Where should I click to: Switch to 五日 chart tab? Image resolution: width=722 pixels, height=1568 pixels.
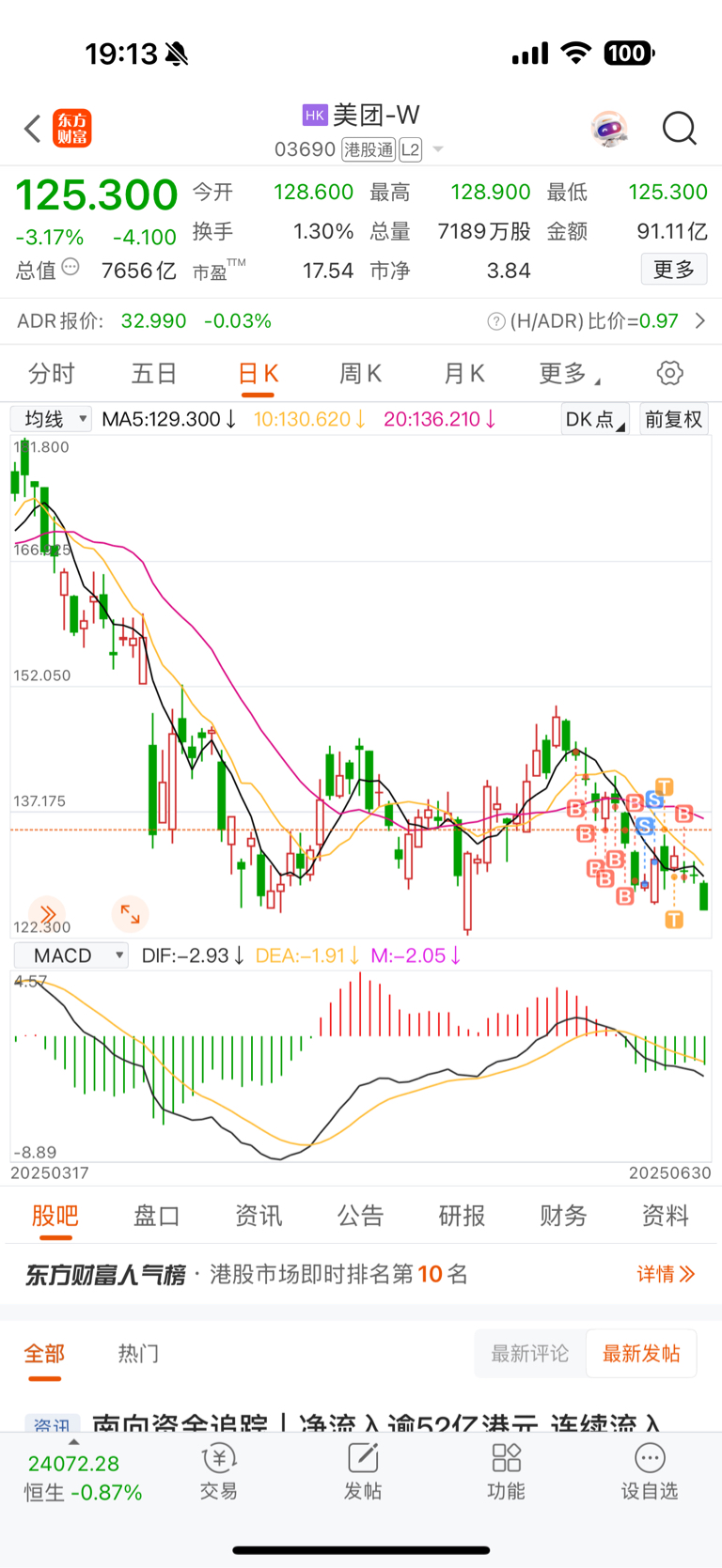click(x=154, y=374)
